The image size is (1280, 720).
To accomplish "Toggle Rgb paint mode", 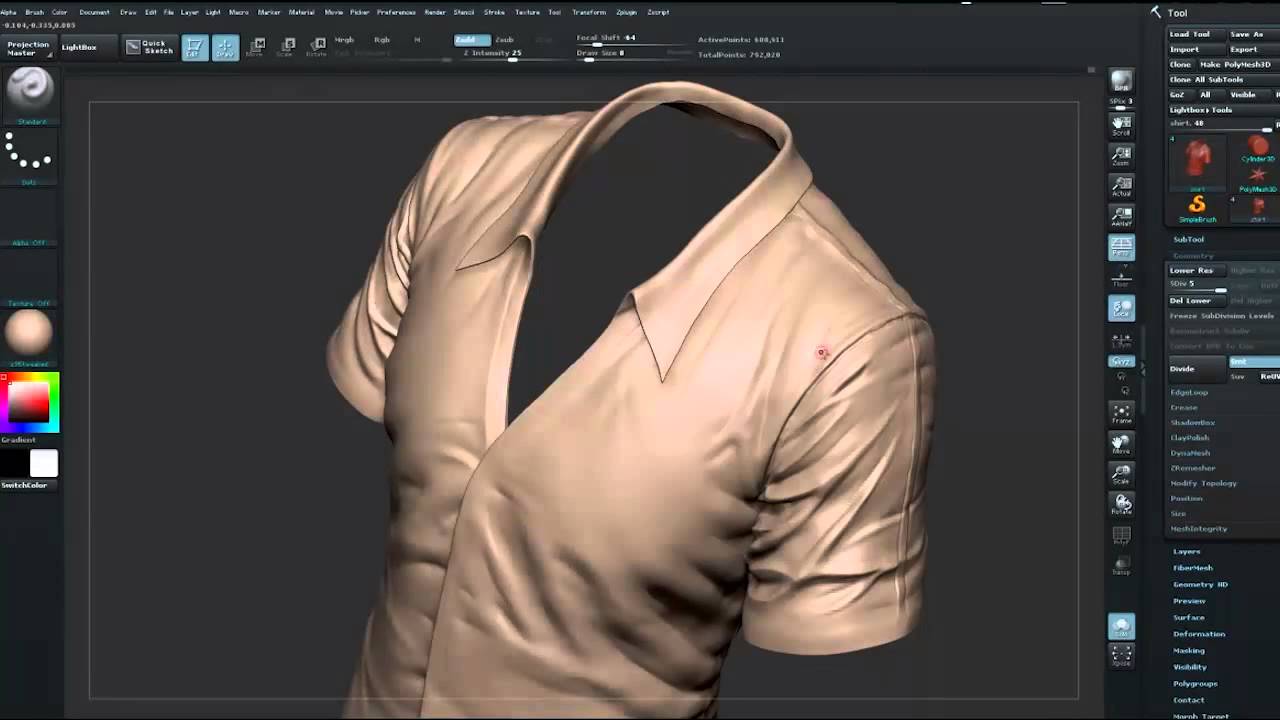I will coord(382,40).
